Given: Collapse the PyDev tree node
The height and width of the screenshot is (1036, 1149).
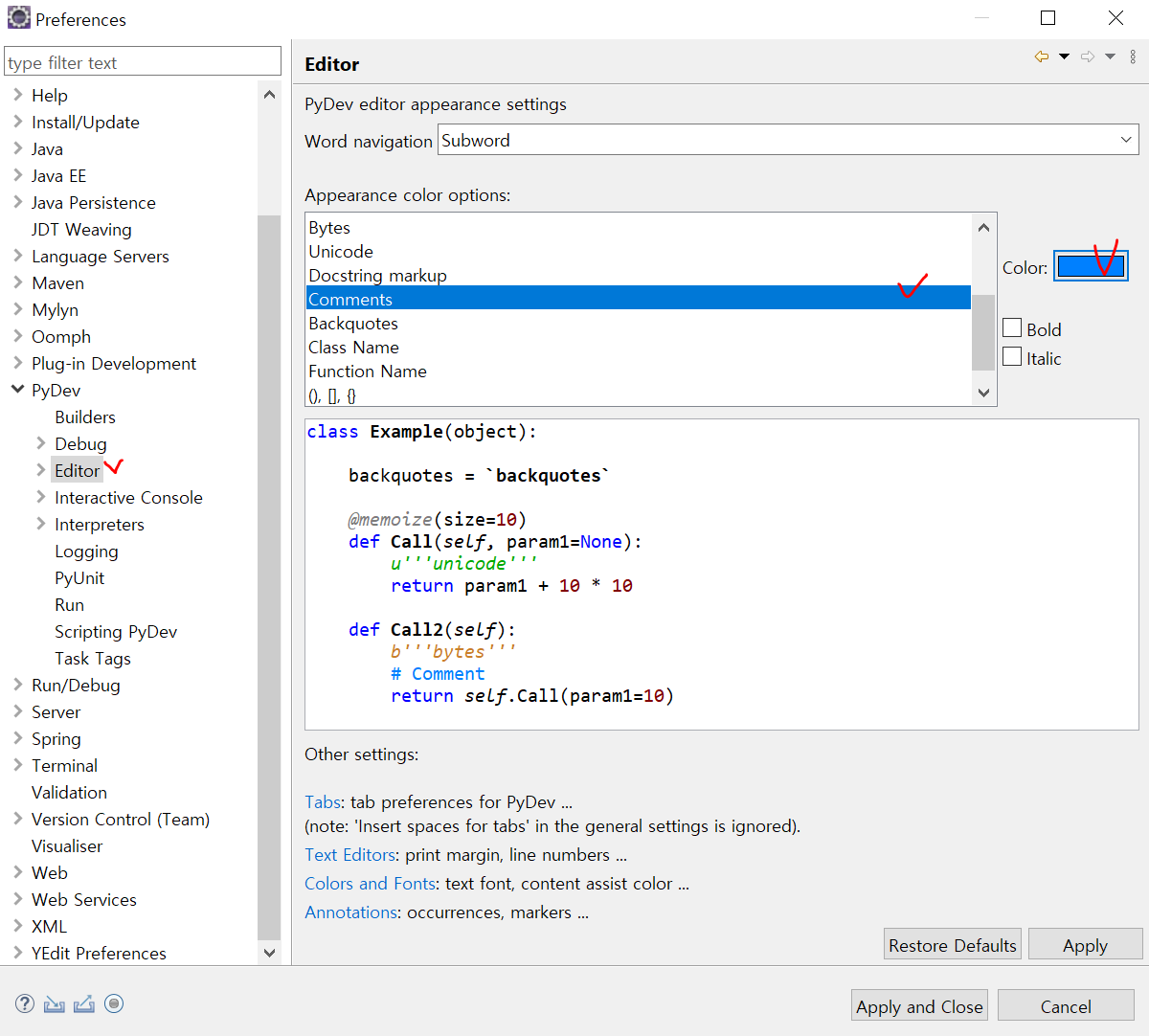Looking at the screenshot, I should (x=18, y=389).
